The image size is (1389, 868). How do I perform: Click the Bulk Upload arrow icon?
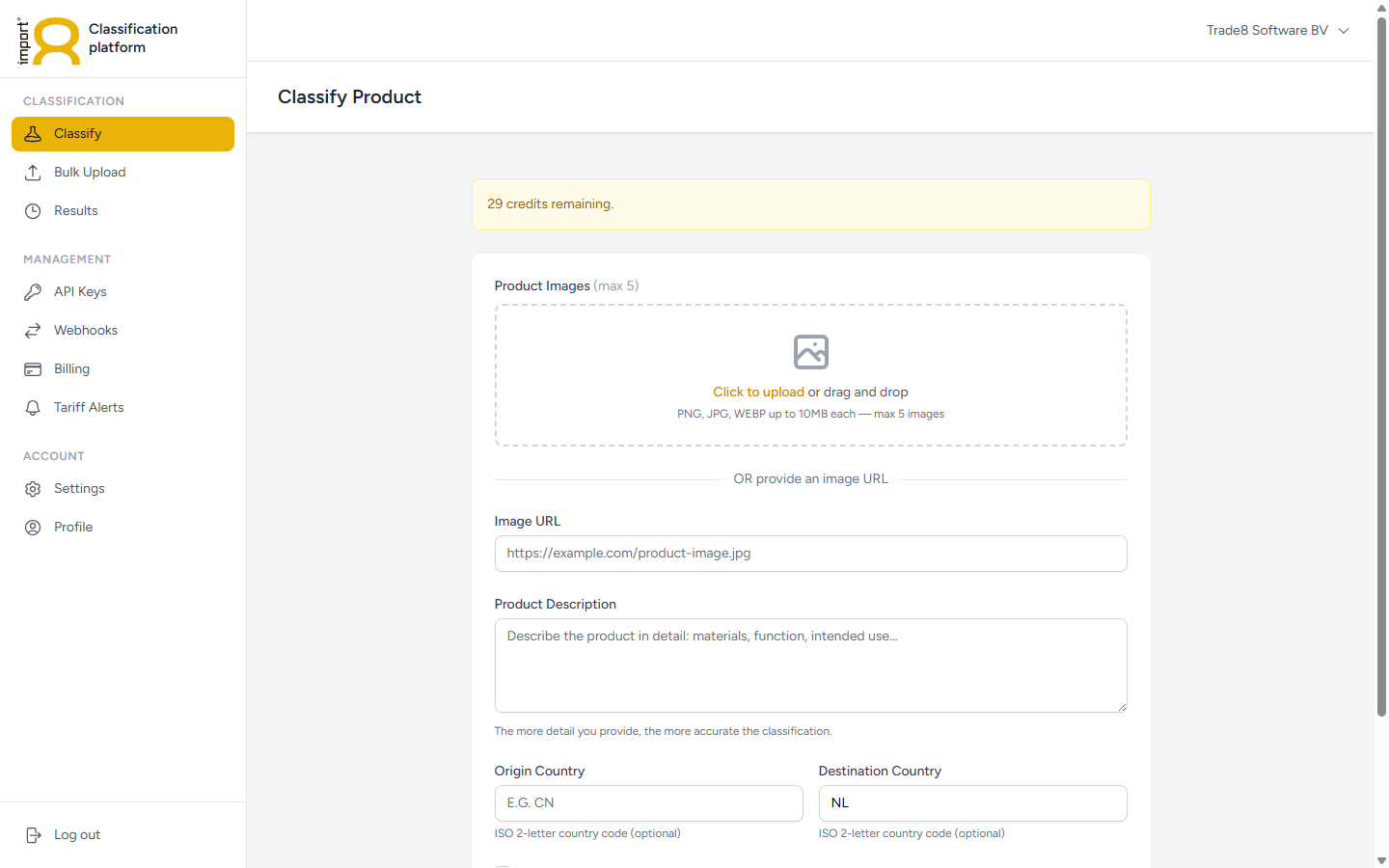pyautogui.click(x=32, y=172)
